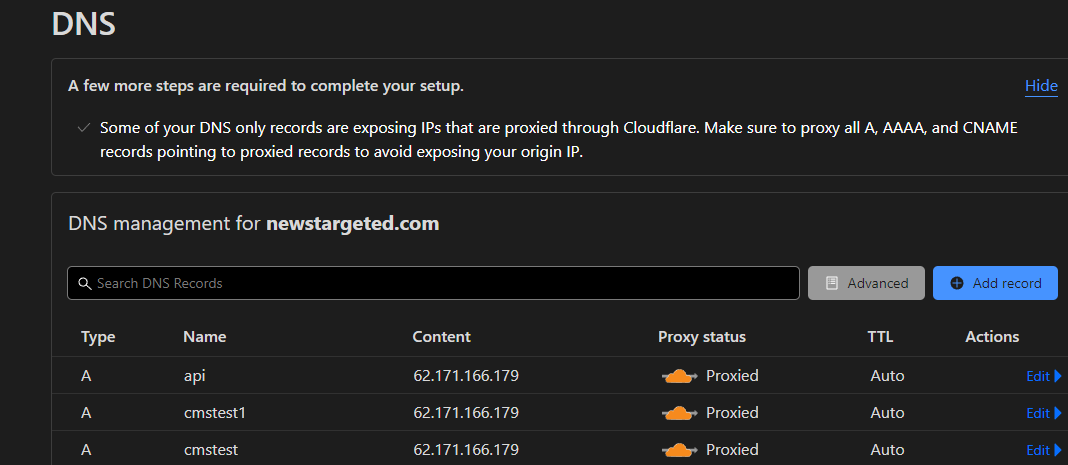This screenshot has width=1068, height=465.
Task: Sort by the Name column header
Action: tap(204, 337)
